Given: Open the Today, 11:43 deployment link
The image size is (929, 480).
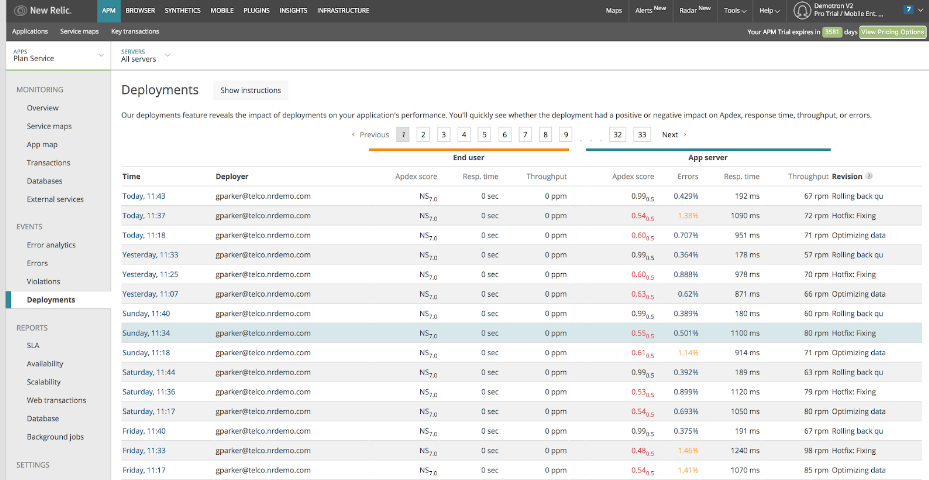Looking at the screenshot, I should tap(143, 196).
